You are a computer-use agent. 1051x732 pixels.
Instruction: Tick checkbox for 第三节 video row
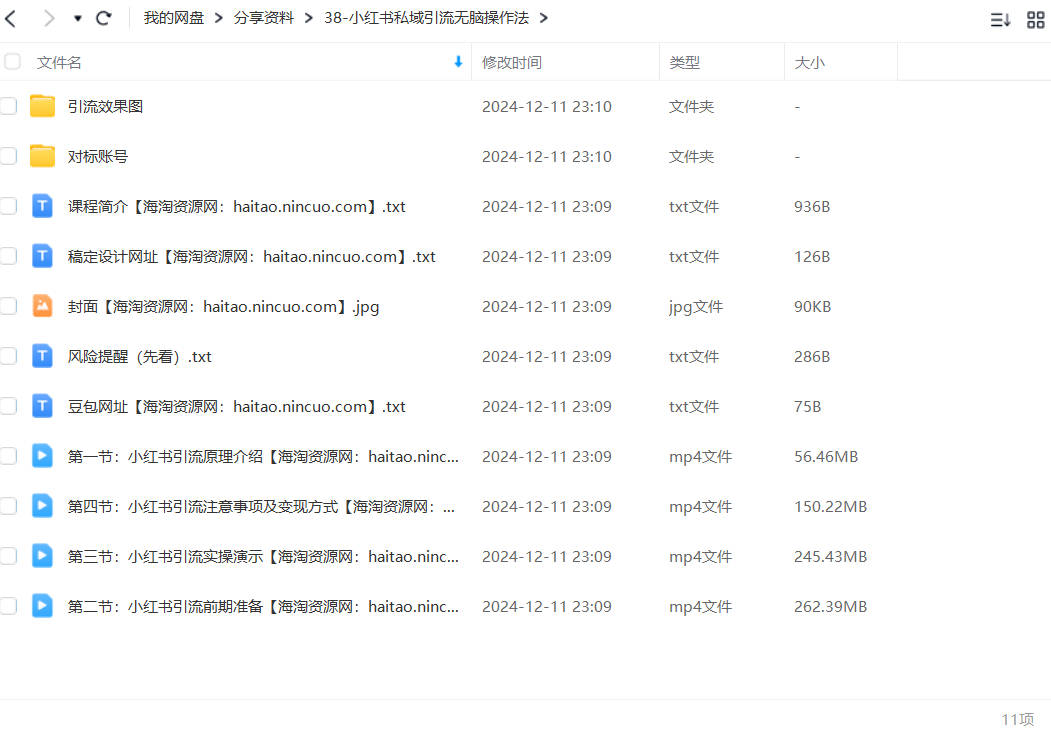tap(8, 556)
